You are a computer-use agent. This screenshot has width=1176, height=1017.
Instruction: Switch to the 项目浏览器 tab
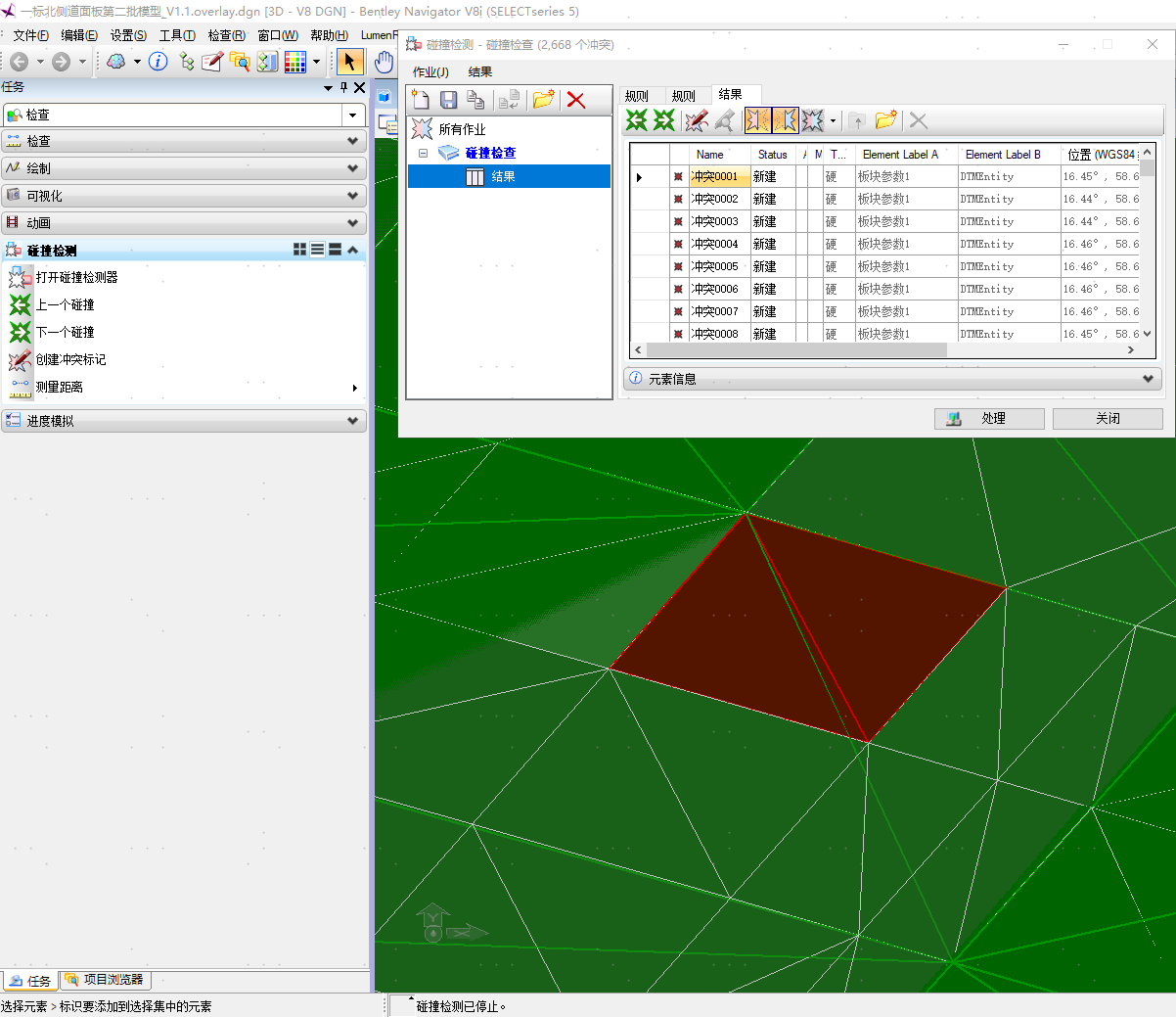click(105, 980)
